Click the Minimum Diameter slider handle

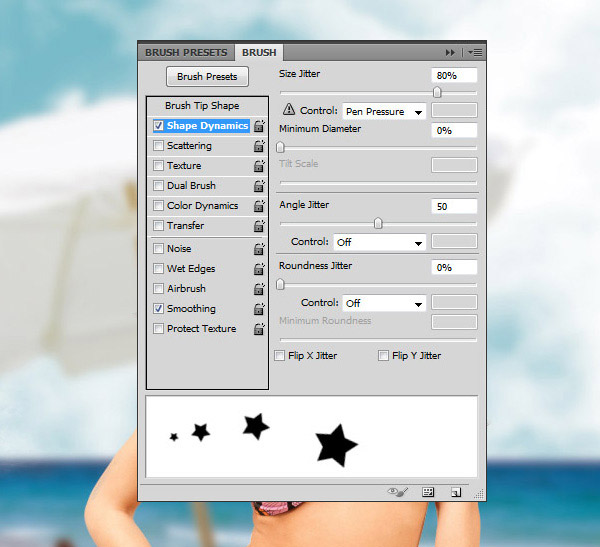[x=280, y=147]
